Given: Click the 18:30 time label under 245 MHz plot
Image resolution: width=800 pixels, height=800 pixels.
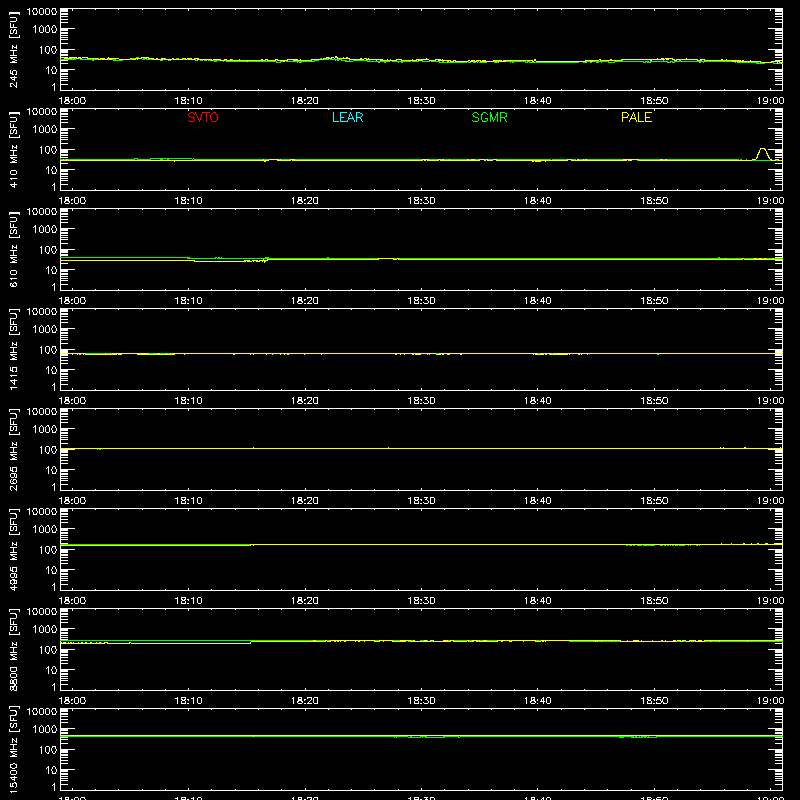Looking at the screenshot, I should (421, 101).
